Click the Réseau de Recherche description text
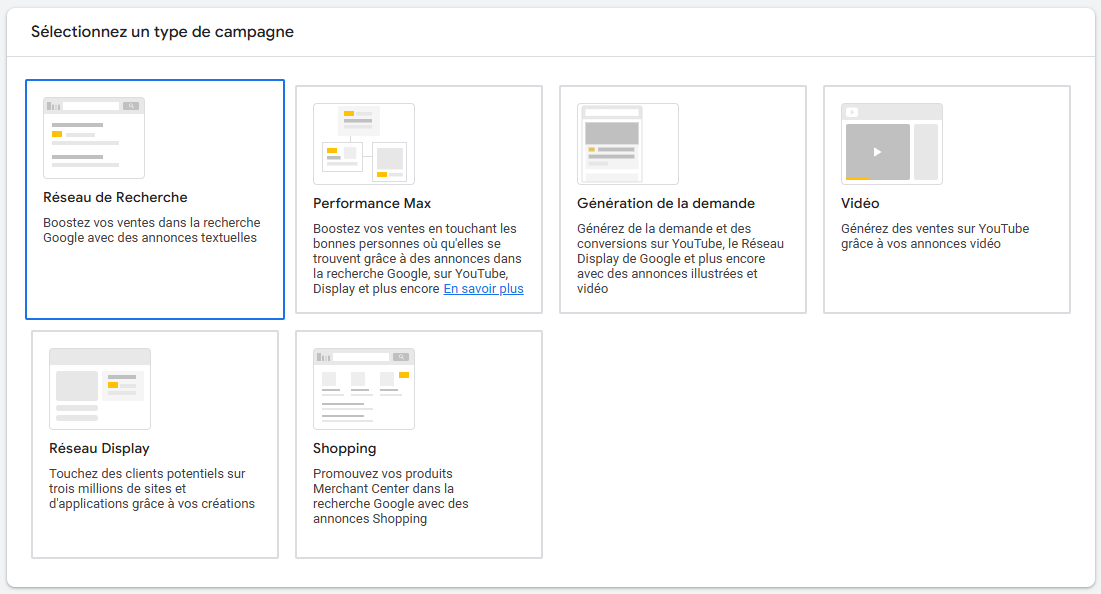 coord(152,230)
